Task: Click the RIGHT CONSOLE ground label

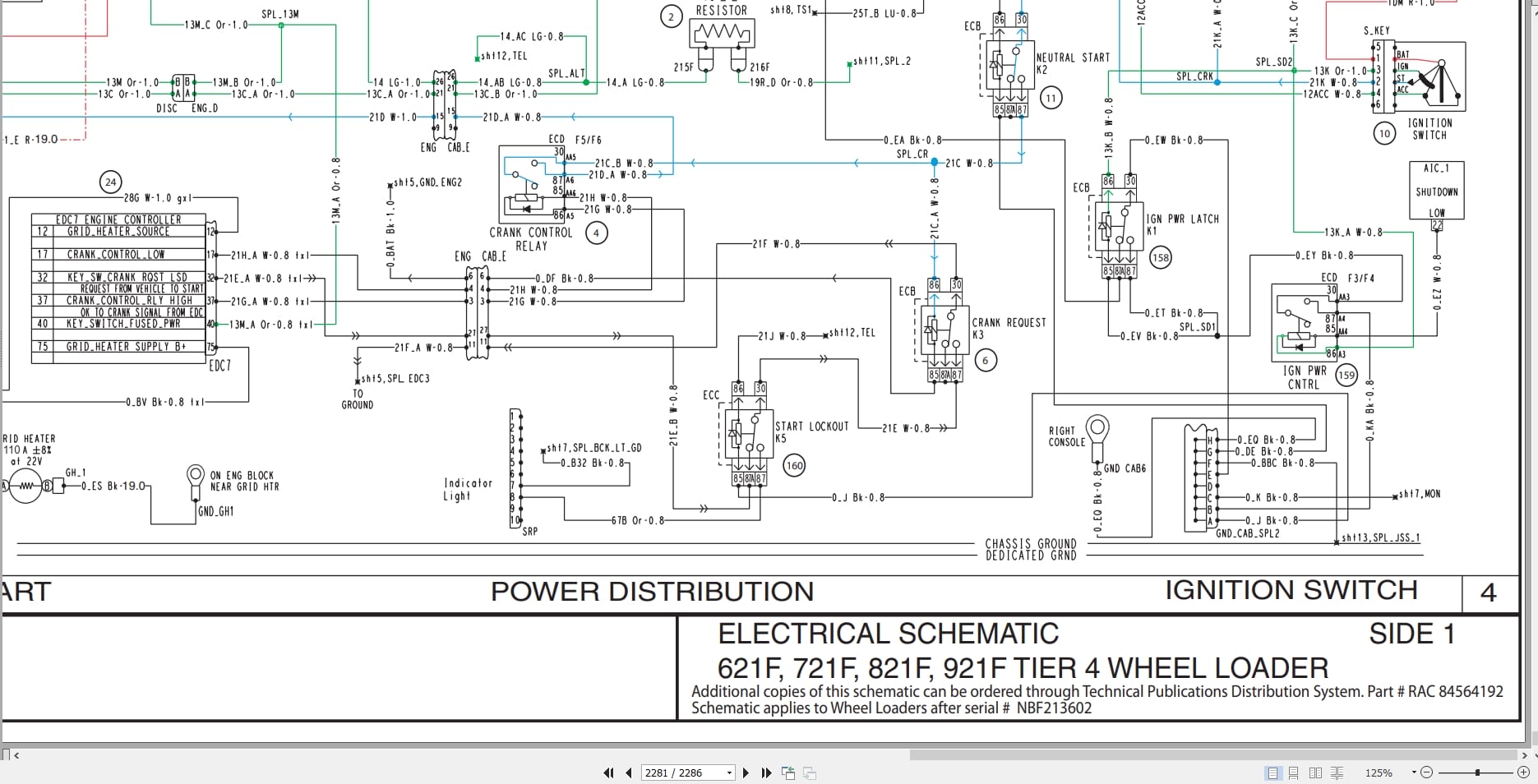Action: (1066, 436)
